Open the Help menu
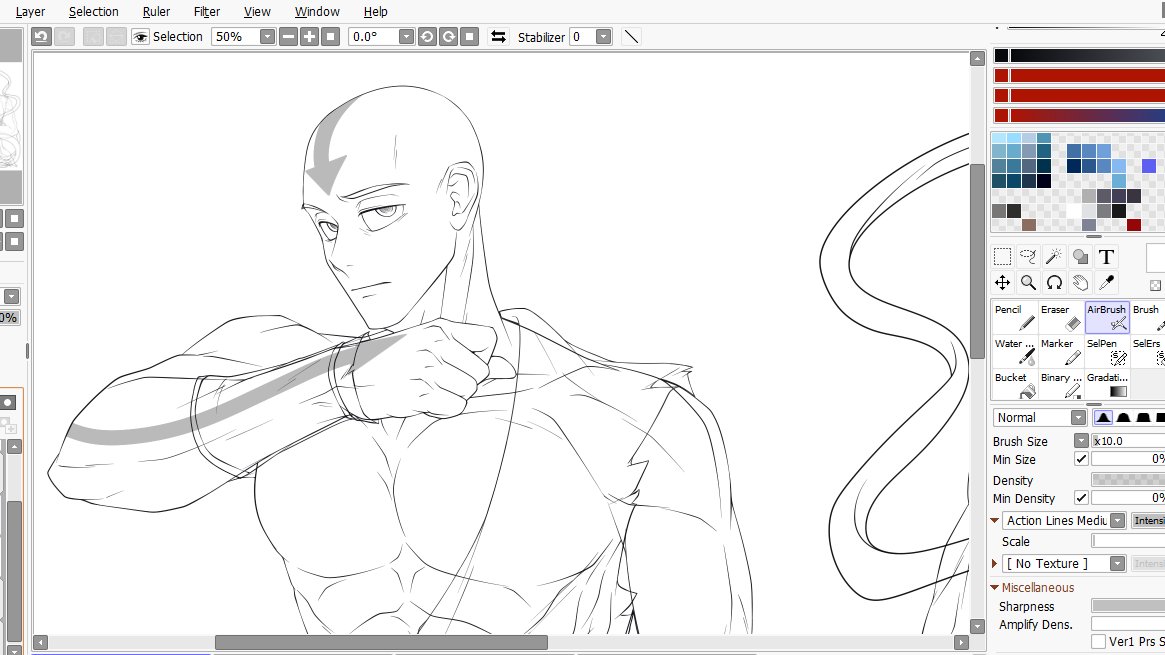 point(375,12)
